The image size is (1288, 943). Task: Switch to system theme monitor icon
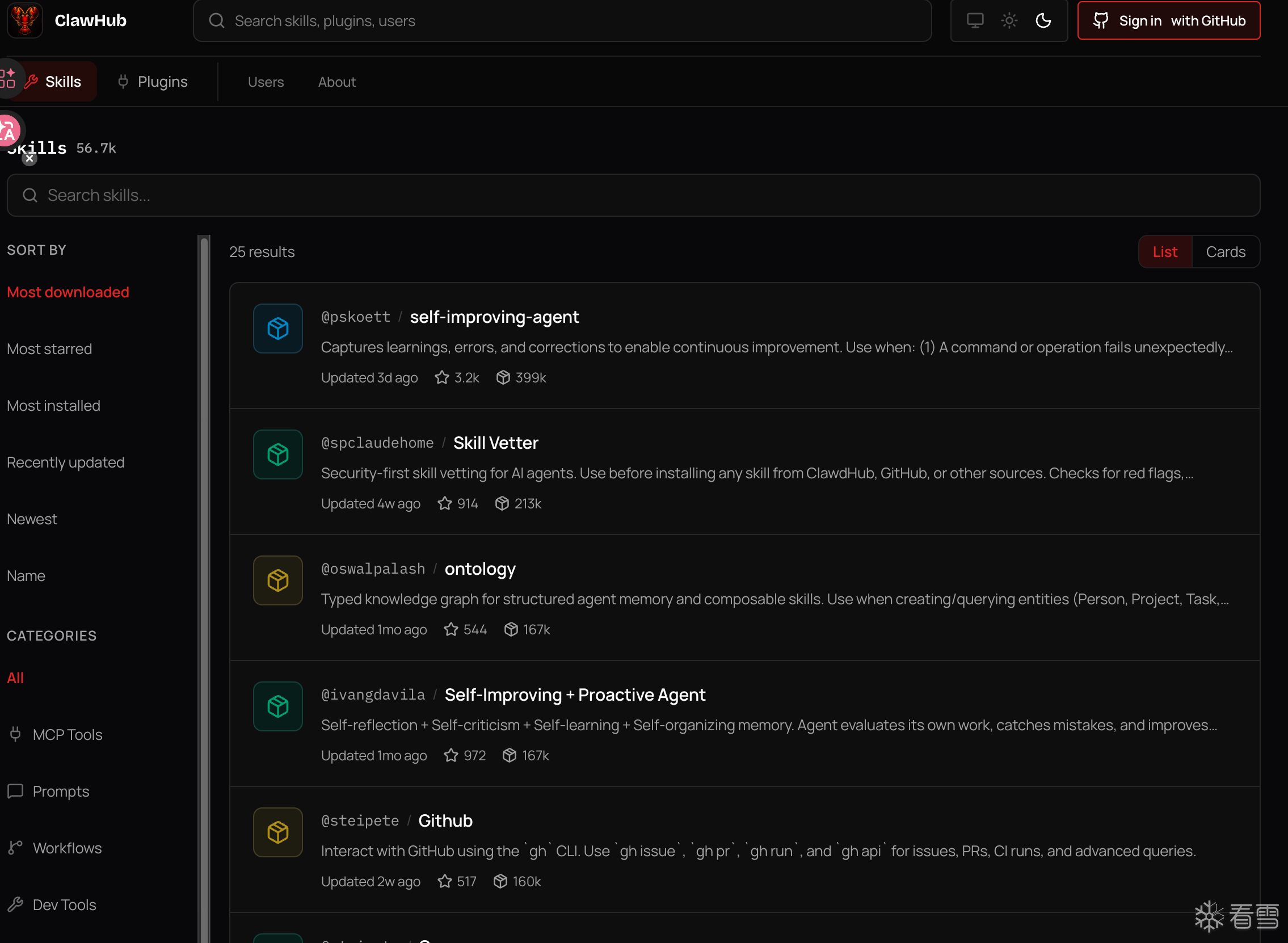pyautogui.click(x=975, y=20)
